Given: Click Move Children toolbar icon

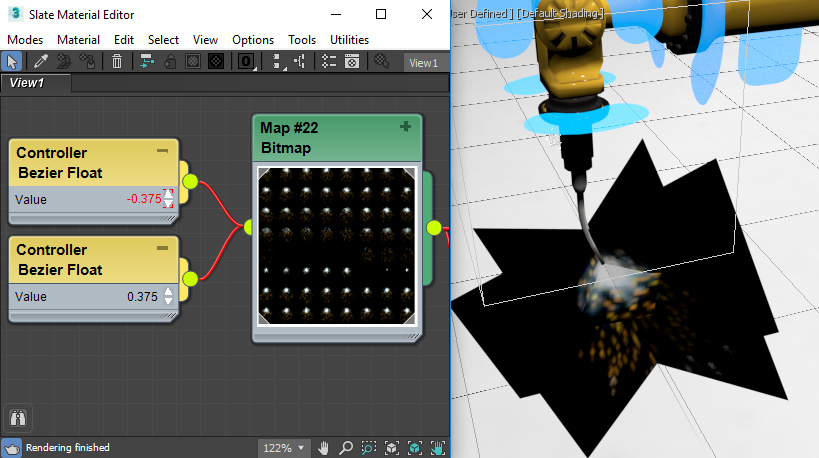Looking at the screenshot, I should 147,62.
